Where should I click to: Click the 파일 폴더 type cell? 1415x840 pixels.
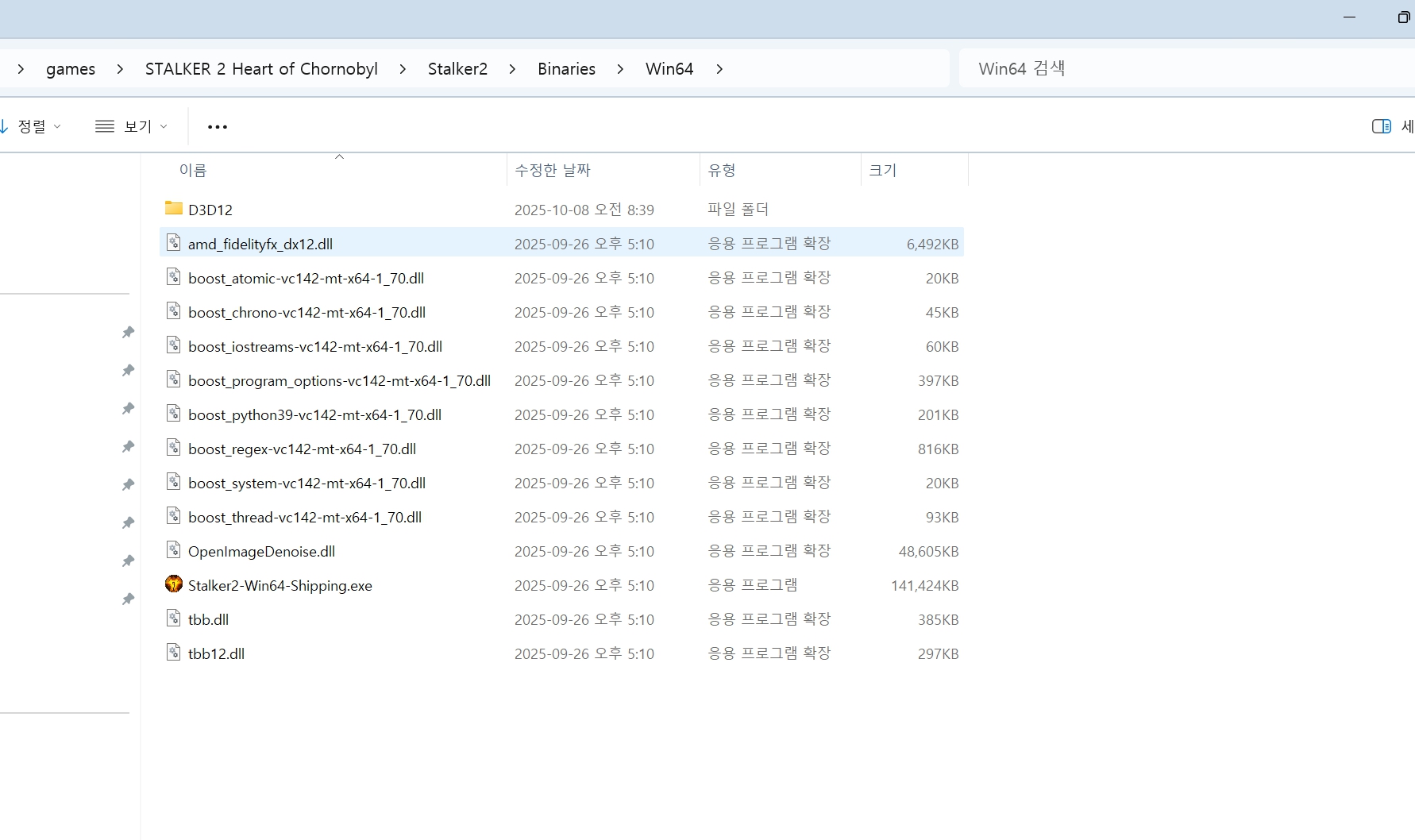coord(738,209)
